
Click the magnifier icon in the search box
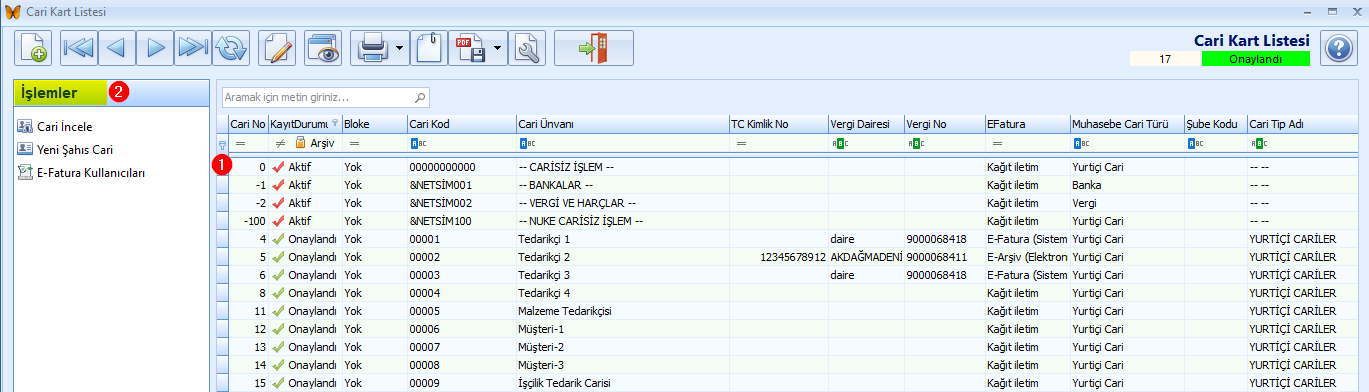(x=420, y=97)
